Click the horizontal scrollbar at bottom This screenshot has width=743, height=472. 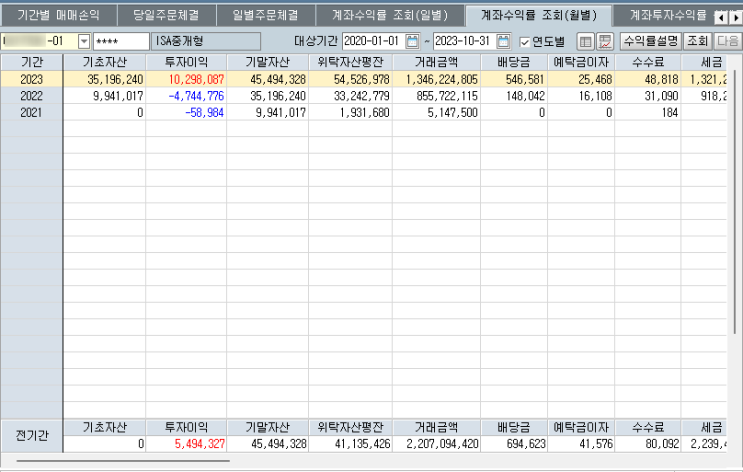(123, 460)
